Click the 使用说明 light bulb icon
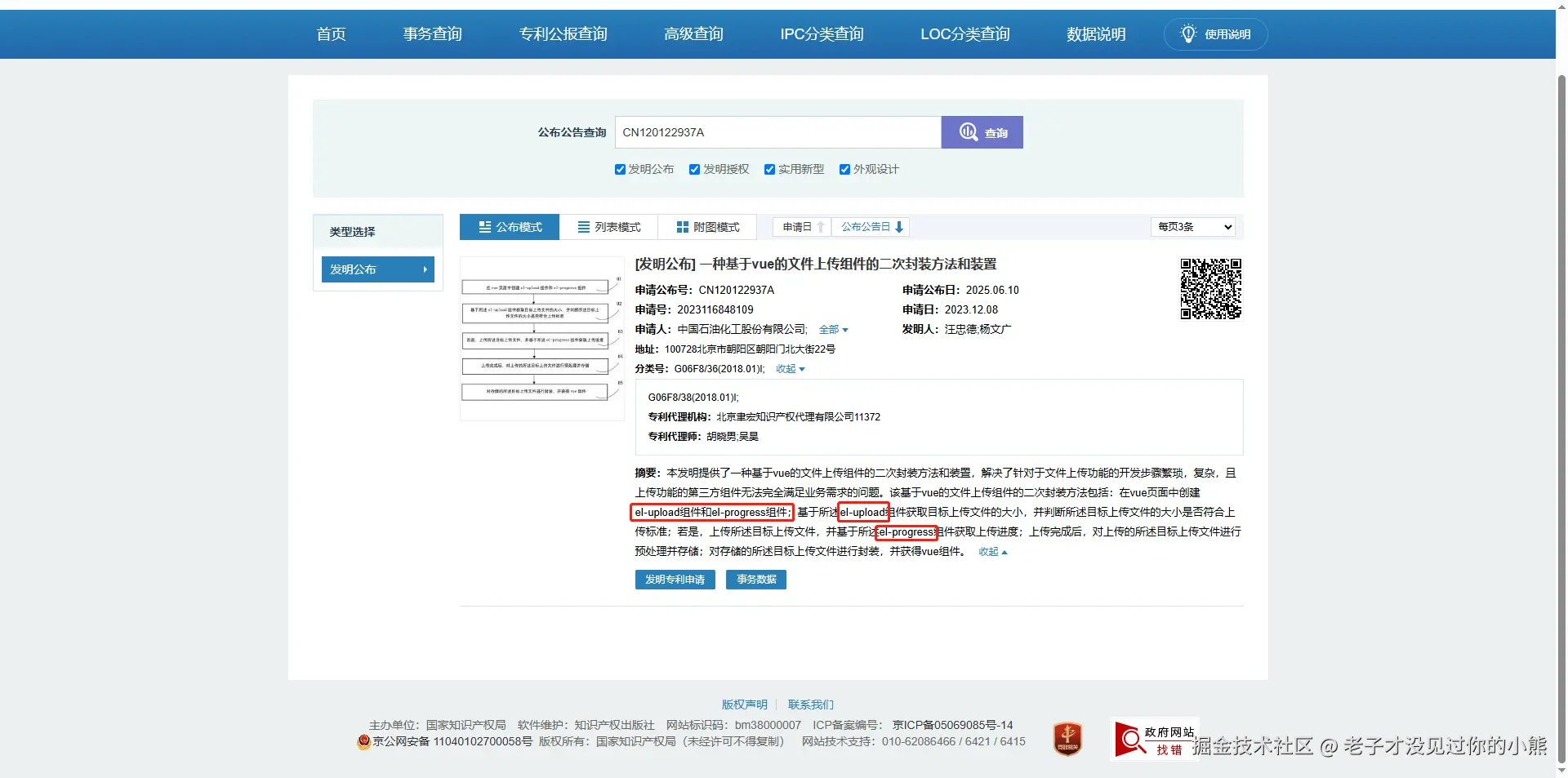 pos(1189,34)
